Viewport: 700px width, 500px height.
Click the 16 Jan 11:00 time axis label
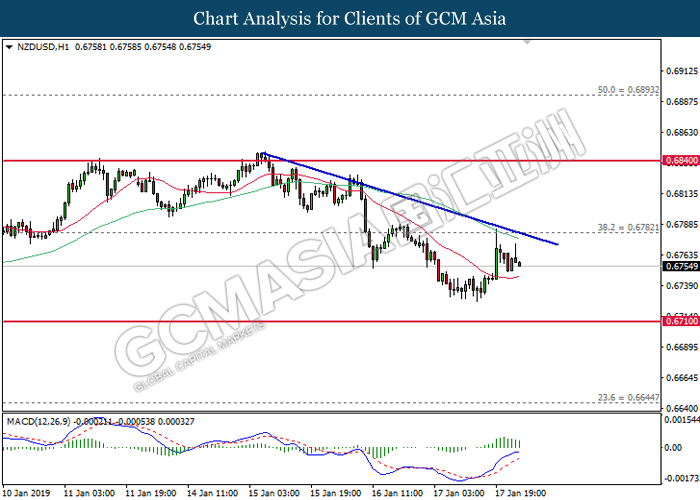click(x=397, y=493)
